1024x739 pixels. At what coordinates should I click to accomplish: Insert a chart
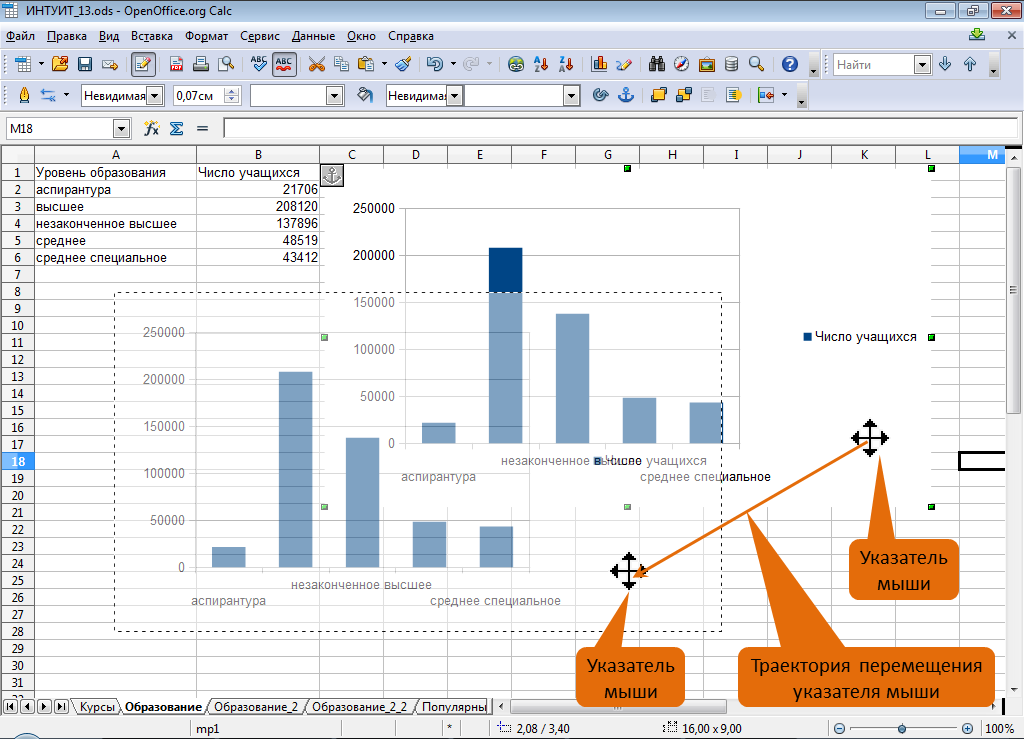click(x=599, y=64)
